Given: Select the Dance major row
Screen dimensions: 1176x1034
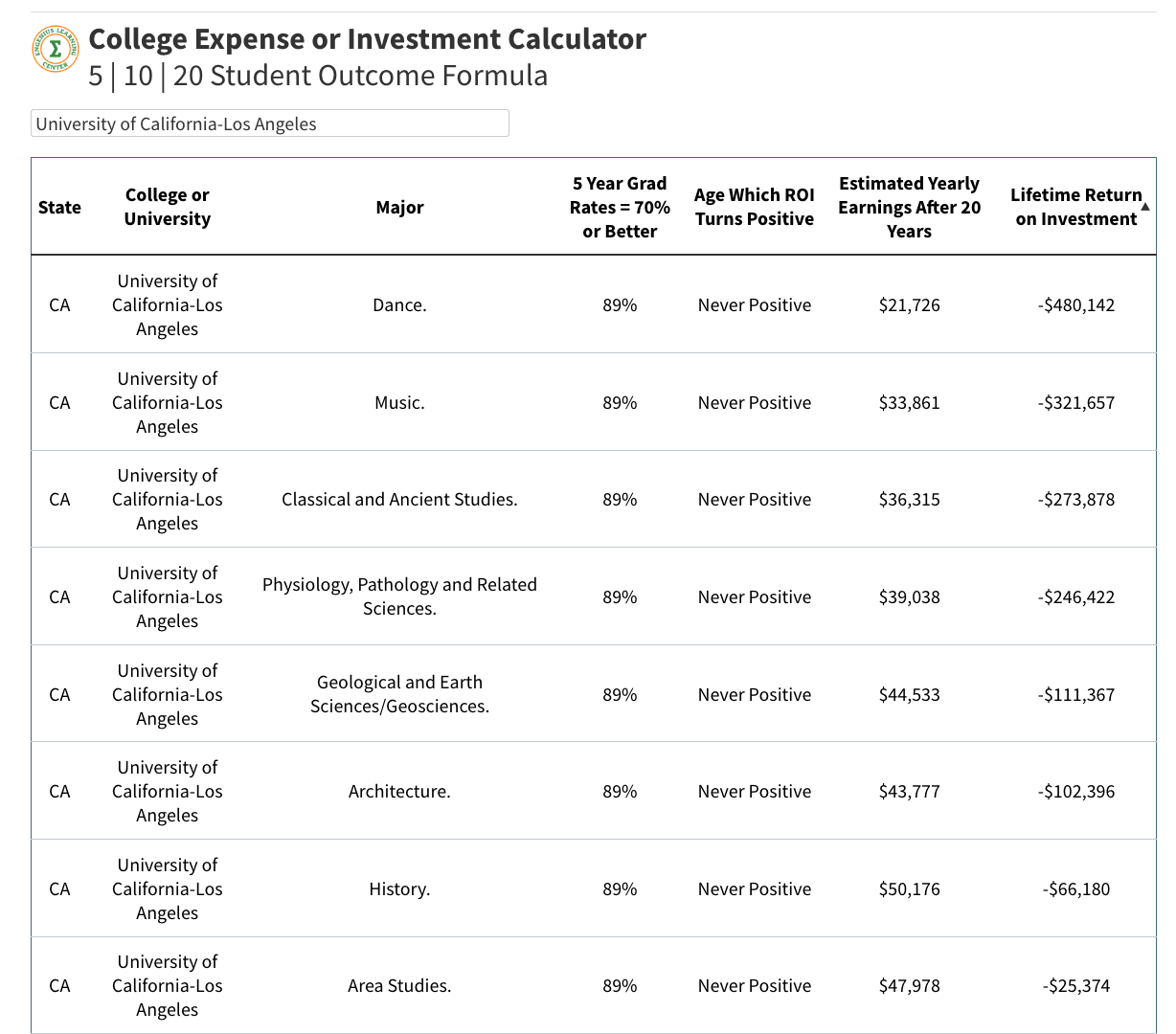Looking at the screenshot, I should (x=399, y=305).
